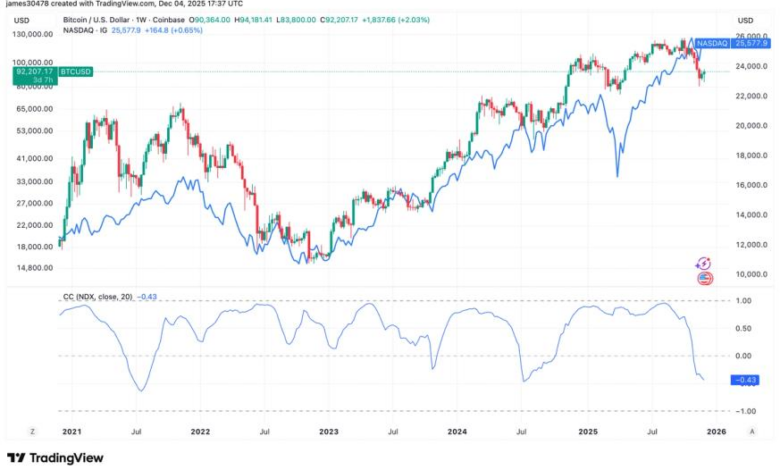Open the CC (NDX, close, 20) indicator legend

[98, 297]
